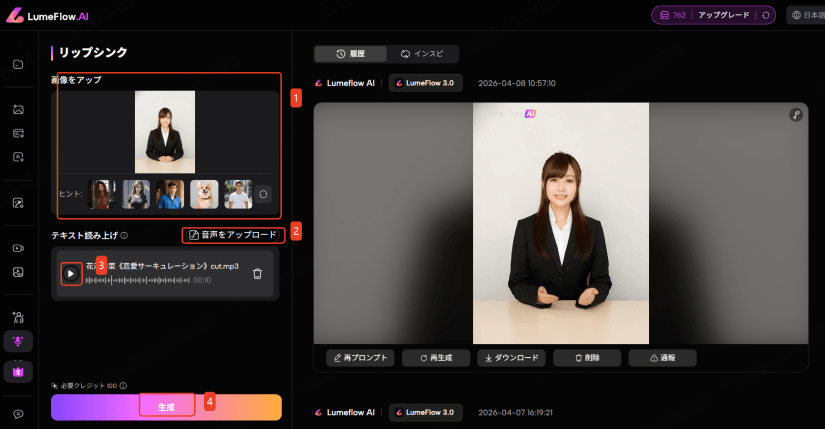Screen dimensions: 825x429
Task: Click the 762 credits coin indicator
Action: click(672, 15)
